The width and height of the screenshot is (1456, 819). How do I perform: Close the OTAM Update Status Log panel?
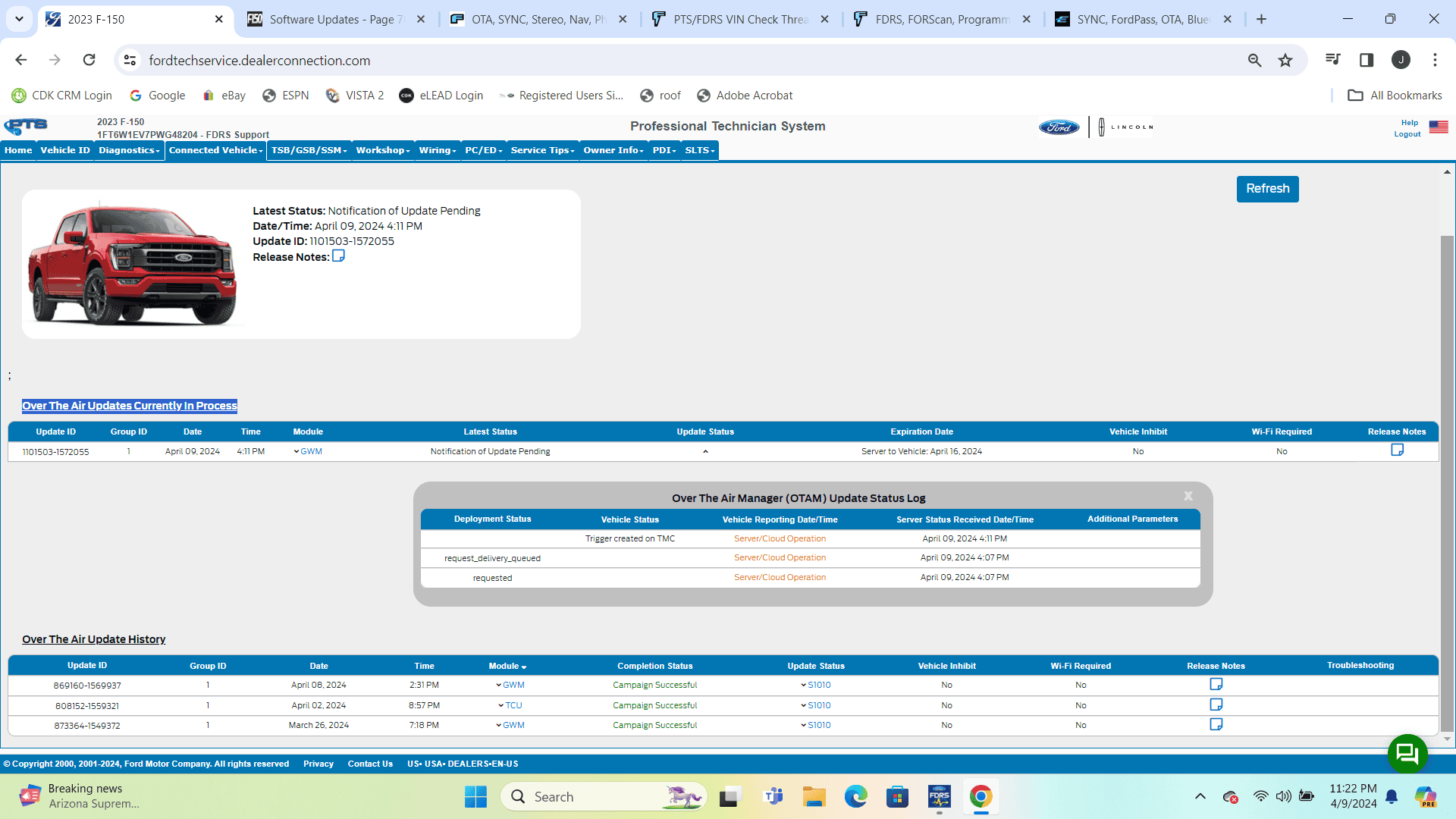pos(1188,496)
